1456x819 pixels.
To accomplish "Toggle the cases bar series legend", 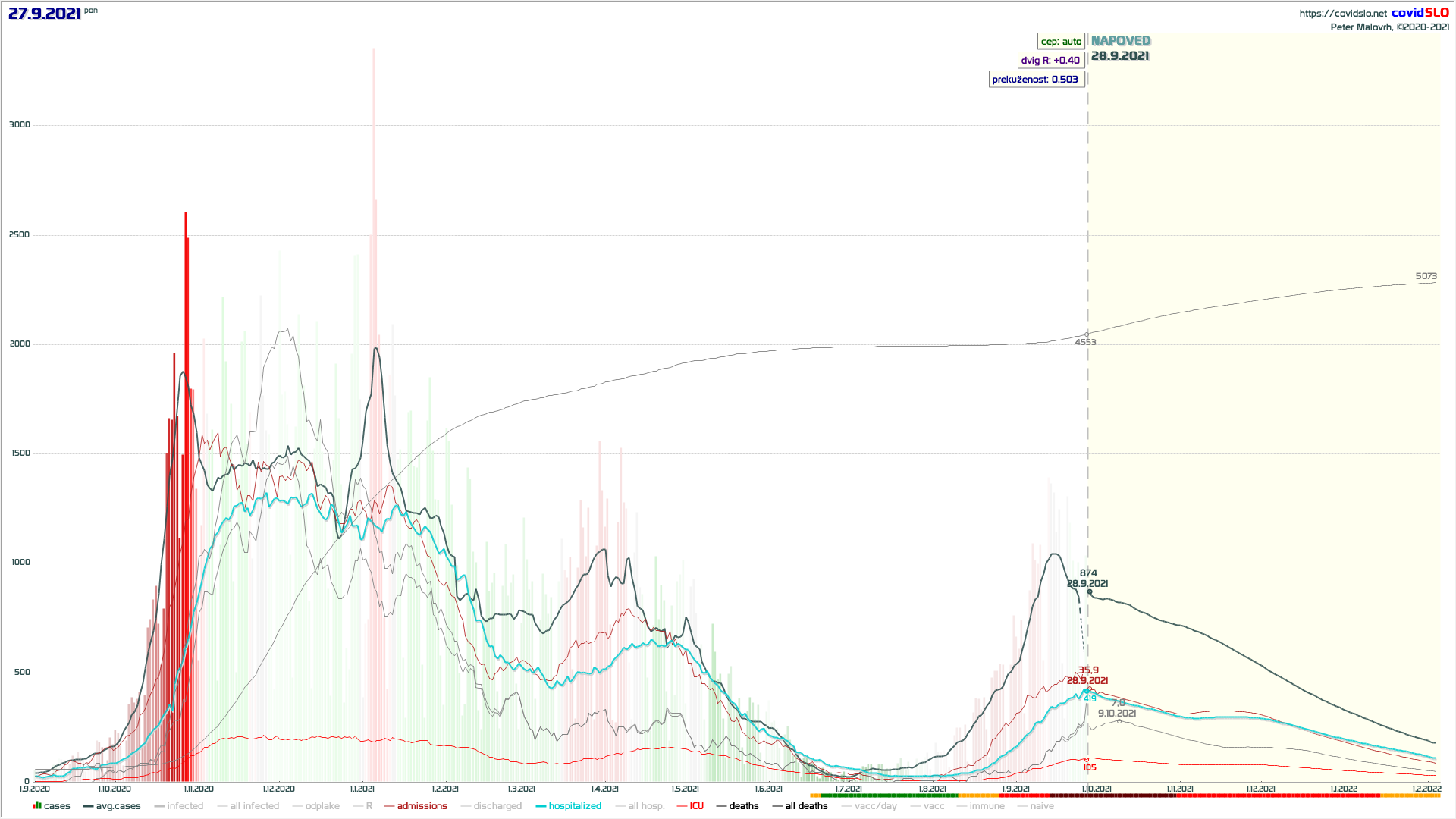I will (52, 806).
